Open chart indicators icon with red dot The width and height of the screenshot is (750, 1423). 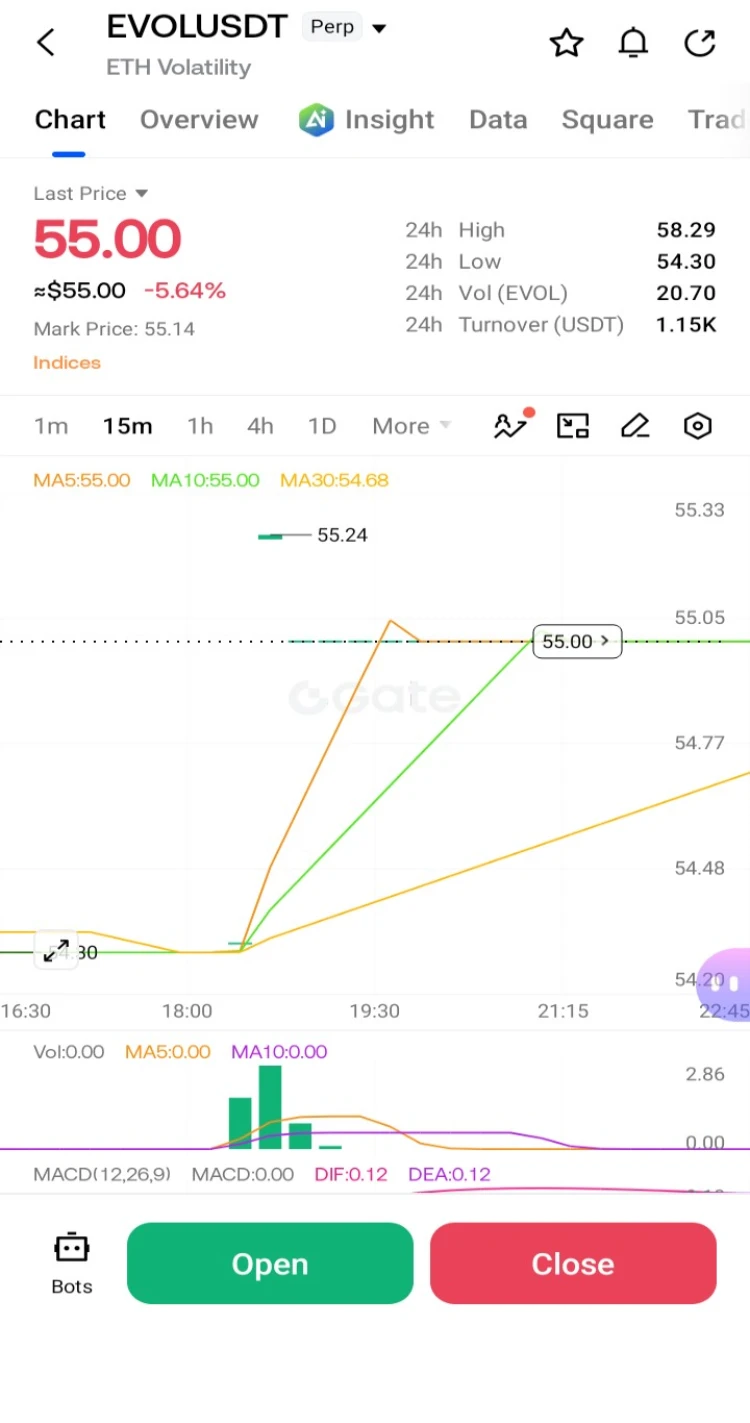tap(512, 425)
